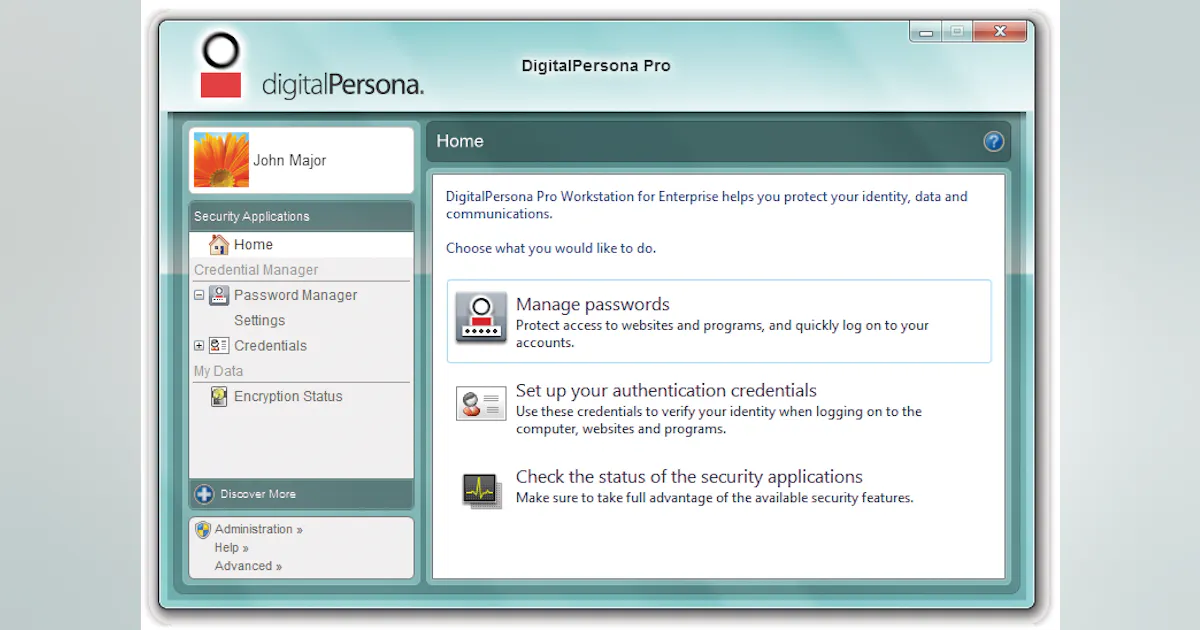Click the Encryption Status icon
The width and height of the screenshot is (1200, 630).
coord(219,396)
